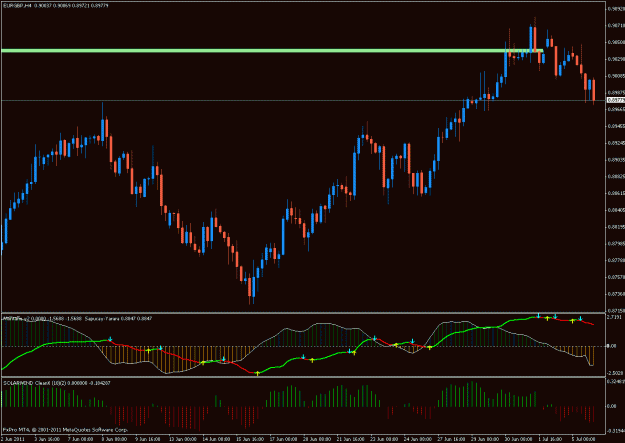Screen dimensions: 625x443
Task: Click the highlighted current price label on price axis
Action: click(x=616, y=100)
